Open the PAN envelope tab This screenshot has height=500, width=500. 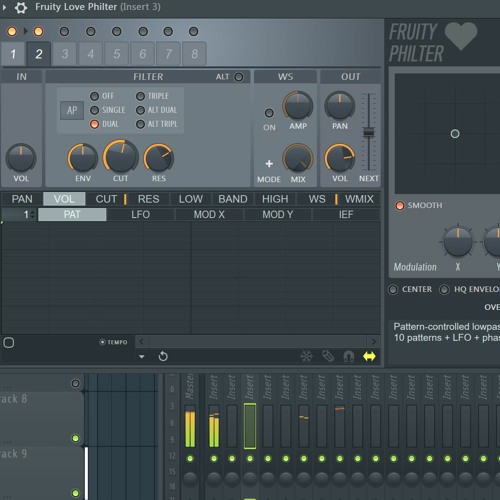click(x=22, y=199)
